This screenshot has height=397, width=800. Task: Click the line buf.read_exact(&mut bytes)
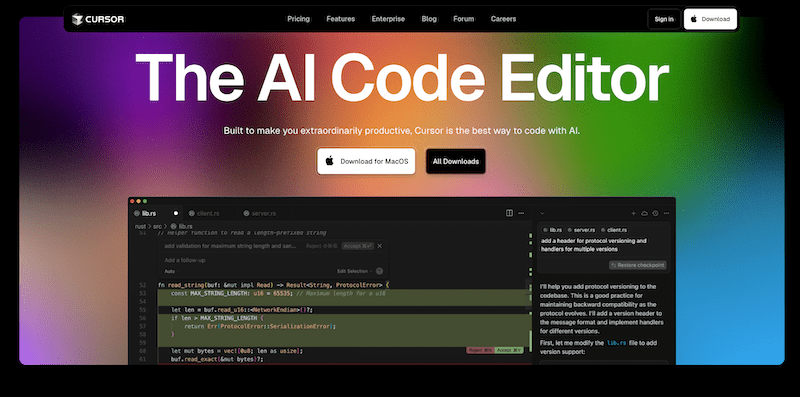pos(217,359)
